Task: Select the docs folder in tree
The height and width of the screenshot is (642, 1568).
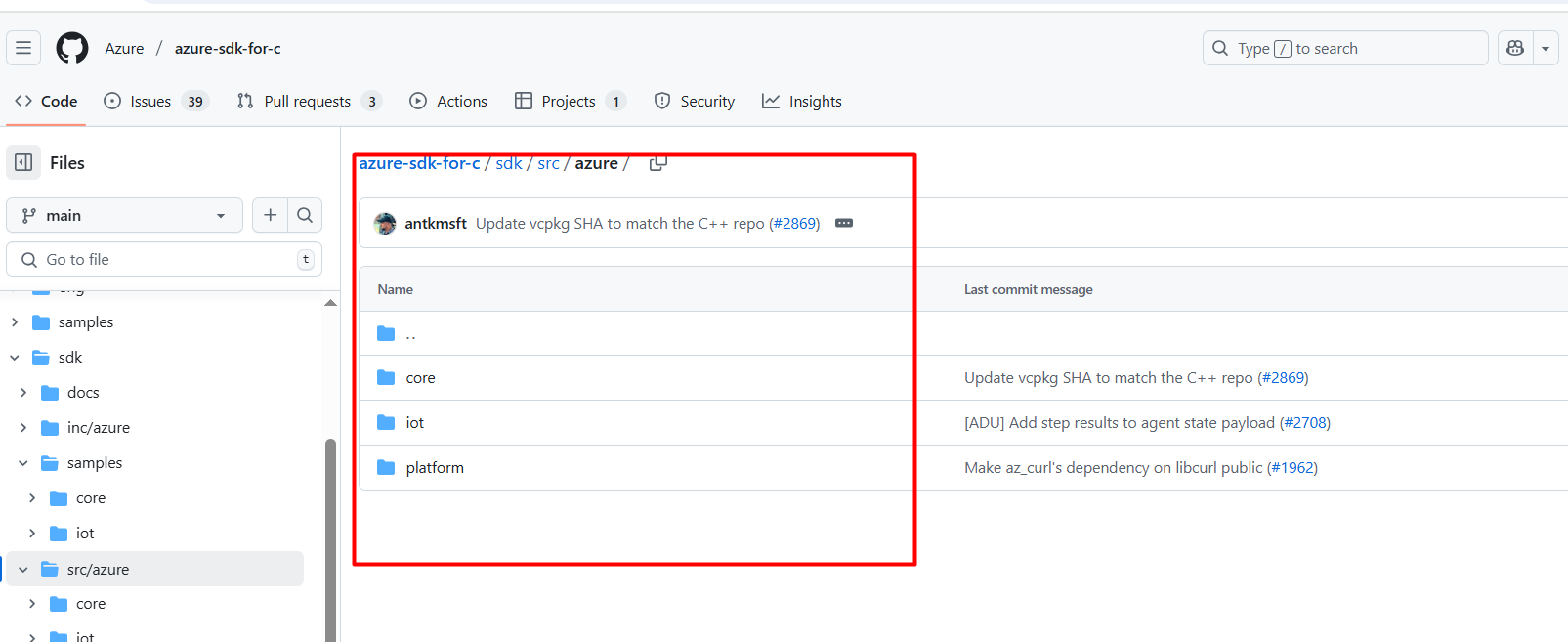Action: pyautogui.click(x=83, y=393)
